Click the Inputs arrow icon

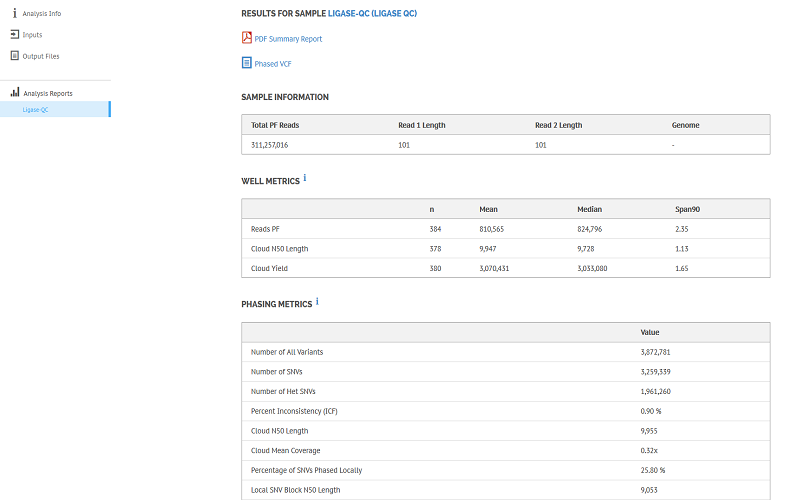pyautogui.click(x=14, y=35)
